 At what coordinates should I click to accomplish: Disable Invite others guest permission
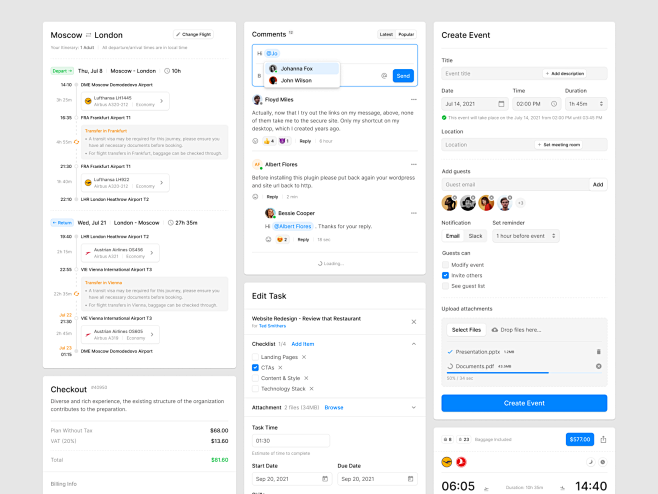point(445,275)
